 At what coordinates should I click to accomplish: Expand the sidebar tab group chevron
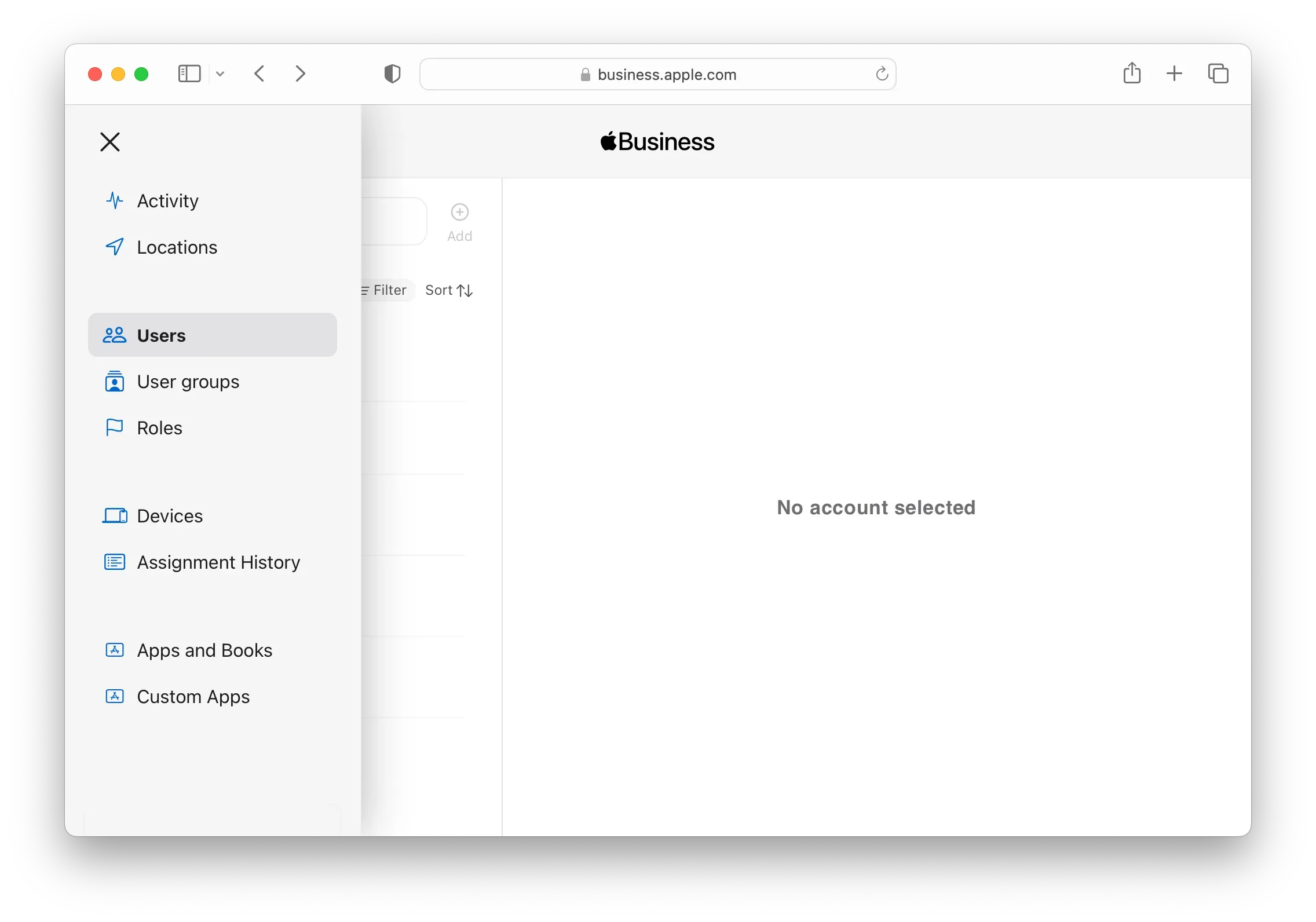click(x=220, y=74)
